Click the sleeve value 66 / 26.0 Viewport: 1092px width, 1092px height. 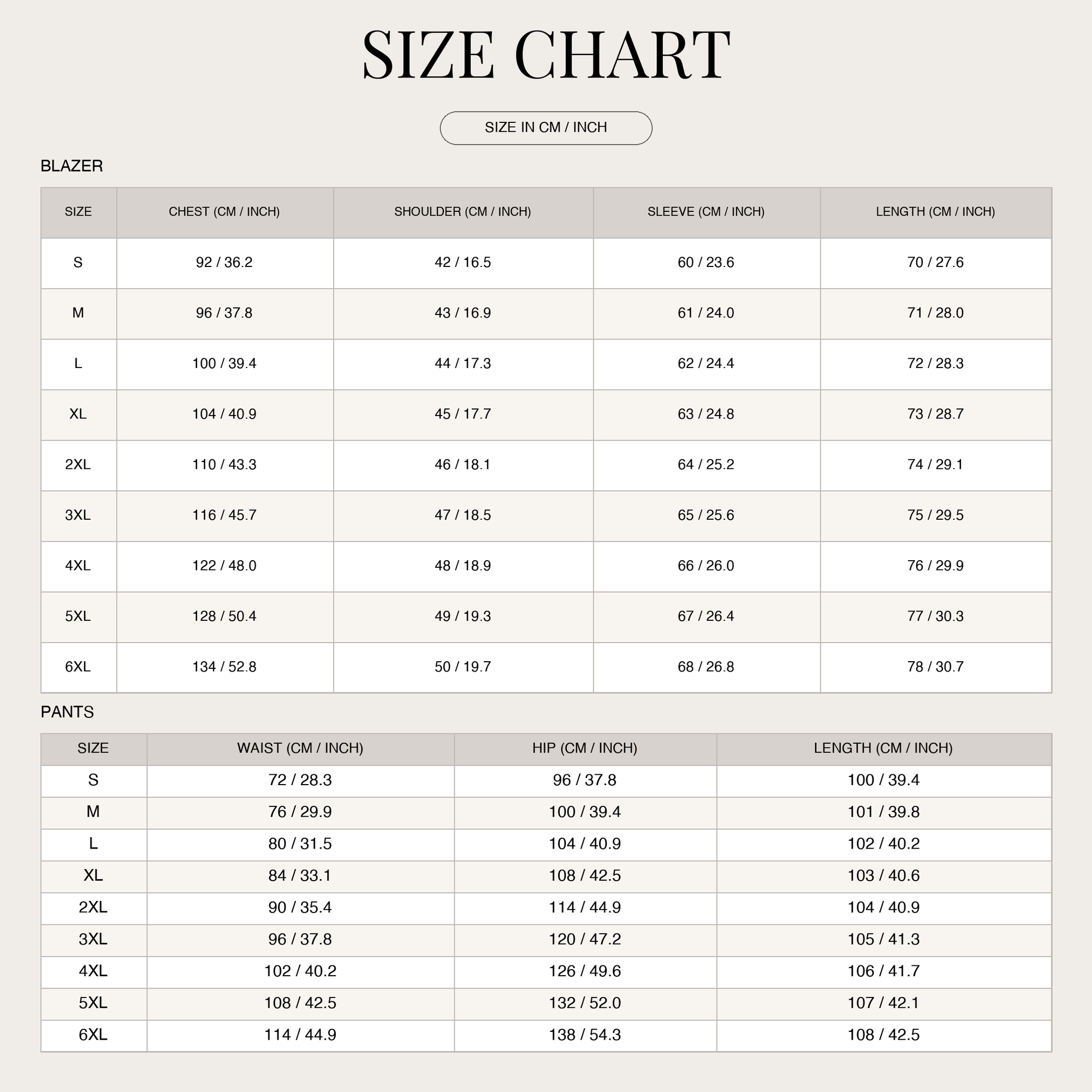(x=706, y=565)
